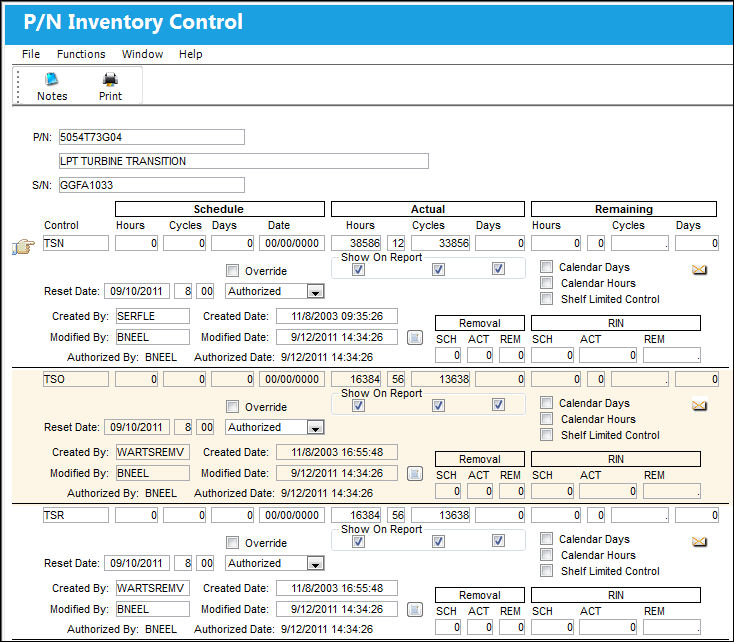Screen dimensions: 734x642
Task: Click Created By field showing SERFLE
Action: (153, 316)
